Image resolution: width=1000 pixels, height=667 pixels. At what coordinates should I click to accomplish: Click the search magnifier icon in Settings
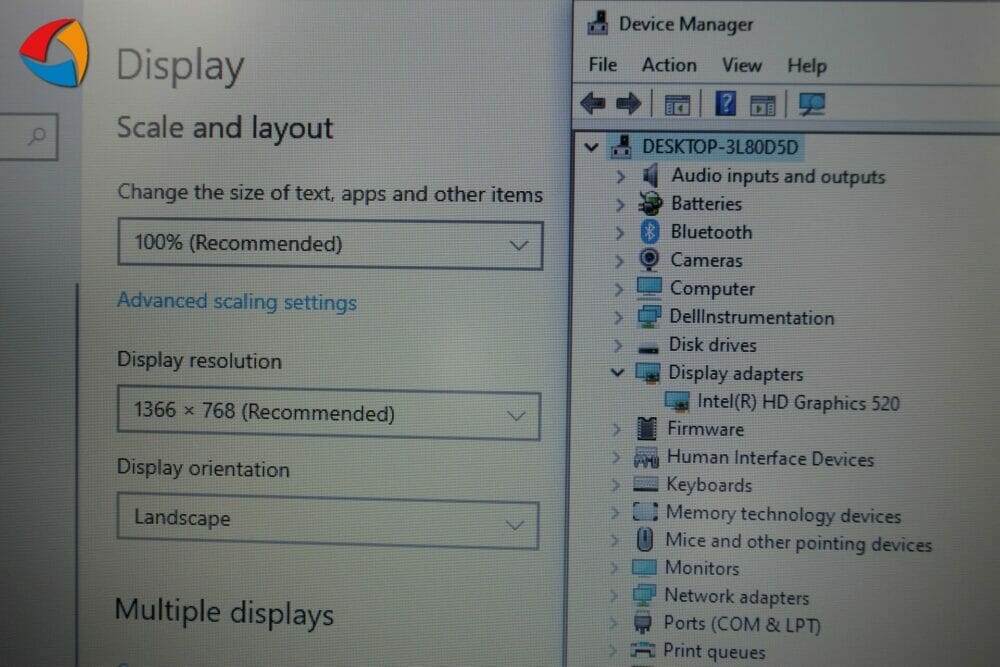coord(38,135)
